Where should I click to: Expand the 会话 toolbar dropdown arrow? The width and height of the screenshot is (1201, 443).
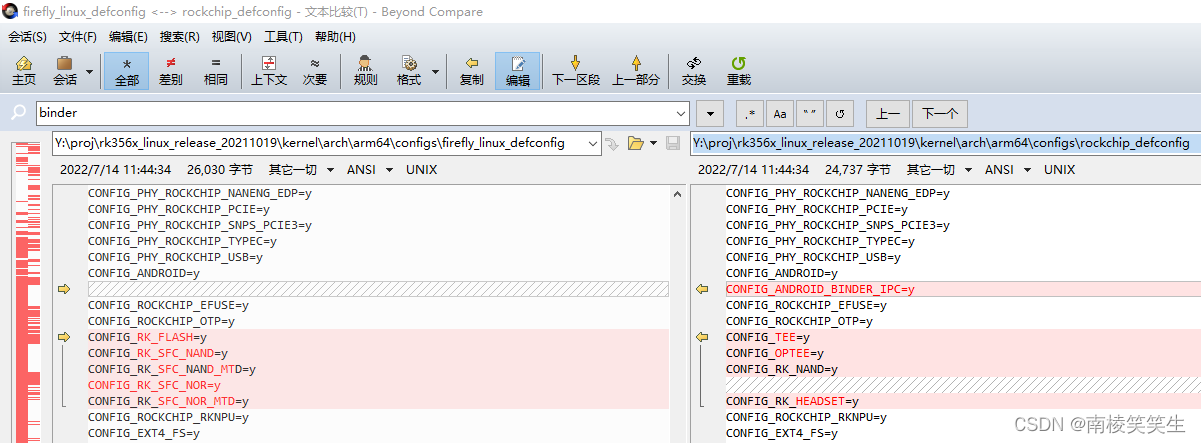[90, 72]
